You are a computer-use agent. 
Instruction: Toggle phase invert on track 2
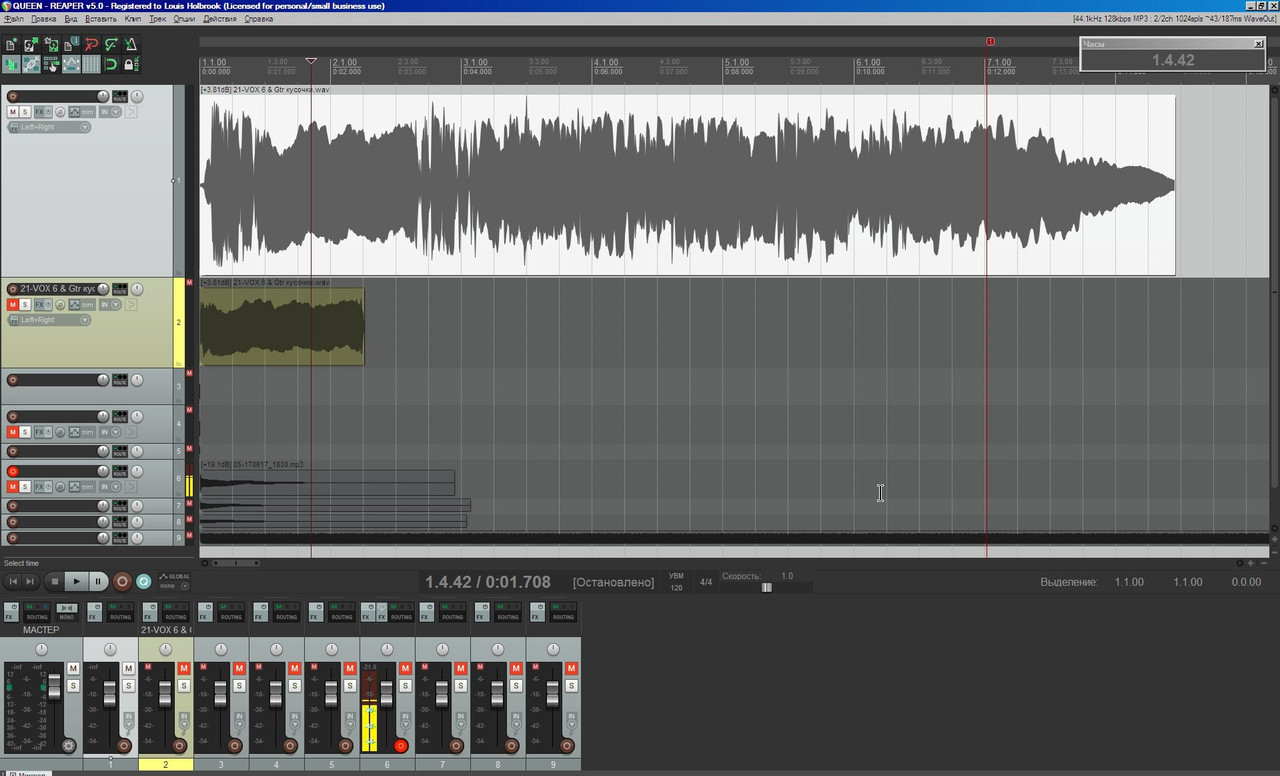pyautogui.click(x=60, y=305)
